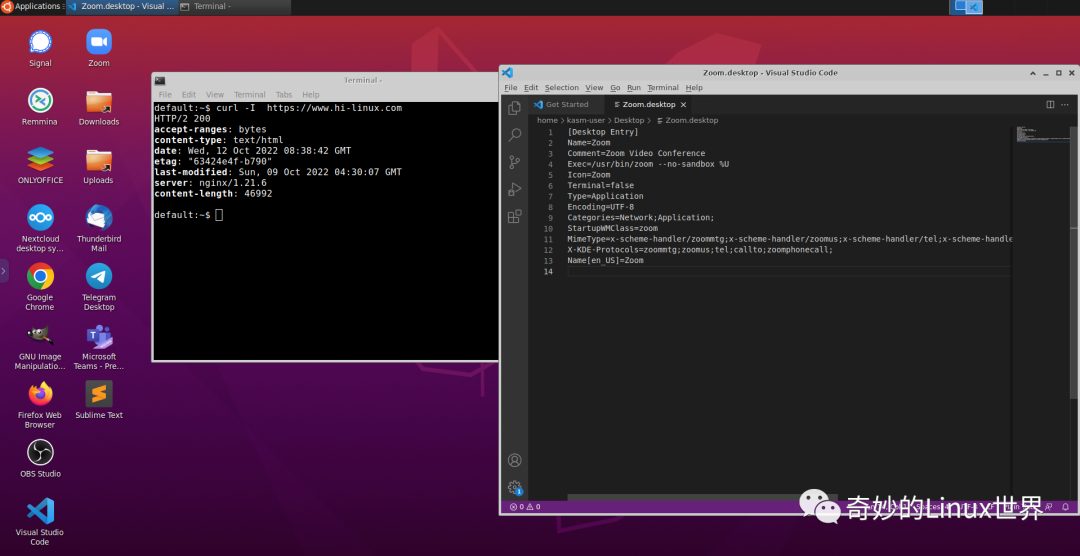Open Telegram Desktop icon
Image resolution: width=1080 pixels, height=556 pixels.
[x=98, y=287]
